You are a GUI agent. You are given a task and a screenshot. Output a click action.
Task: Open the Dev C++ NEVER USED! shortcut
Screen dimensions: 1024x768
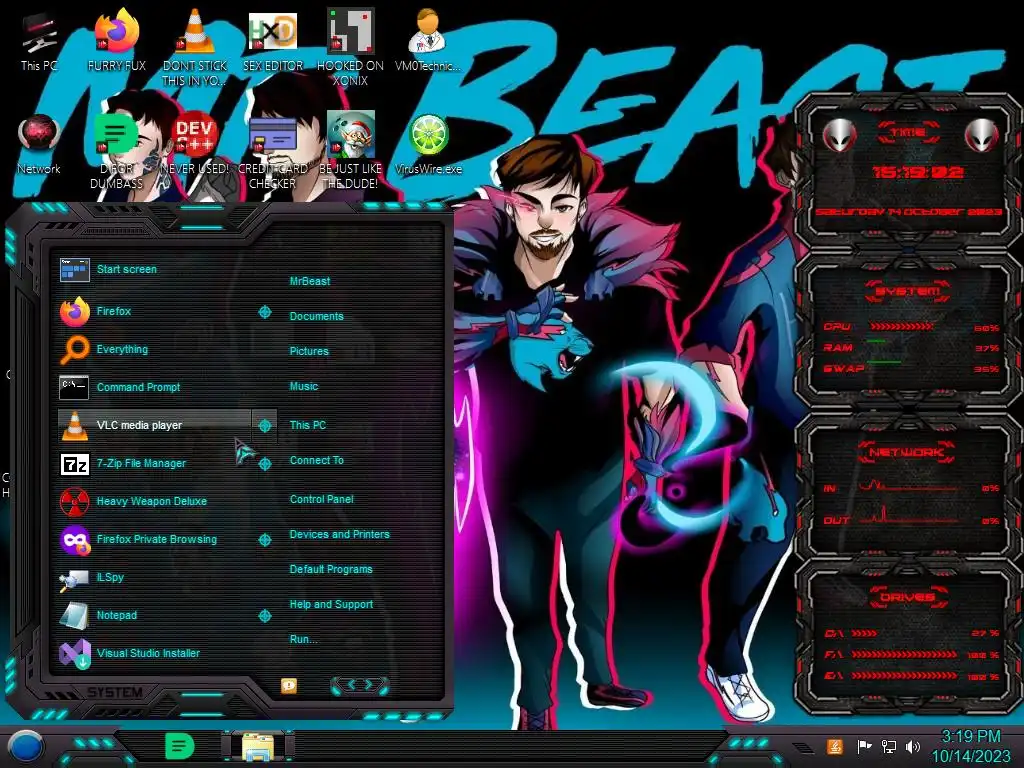point(194,145)
